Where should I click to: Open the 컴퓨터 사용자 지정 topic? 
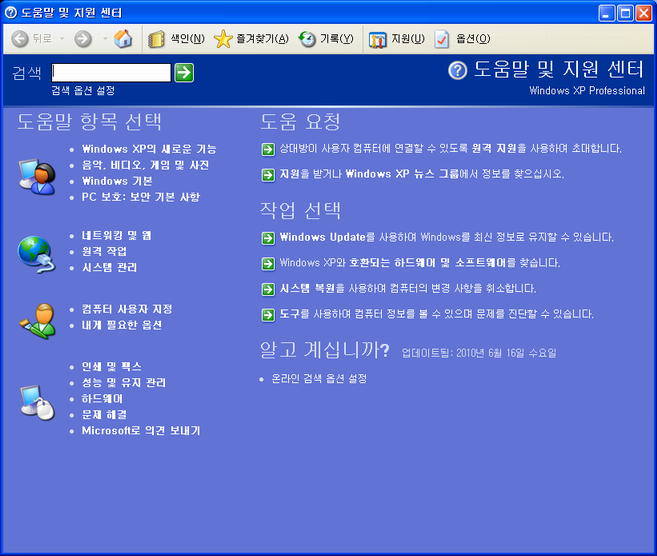(127, 309)
